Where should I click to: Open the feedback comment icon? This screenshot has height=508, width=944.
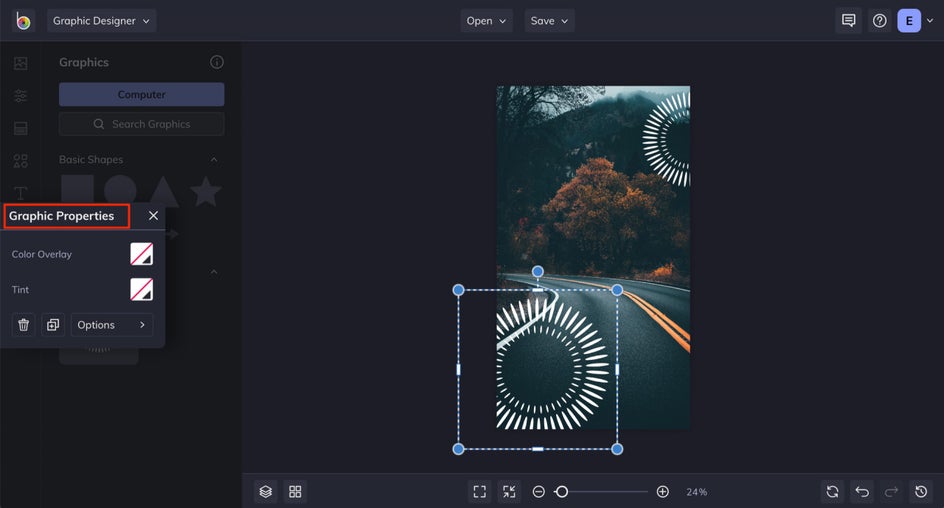click(849, 21)
